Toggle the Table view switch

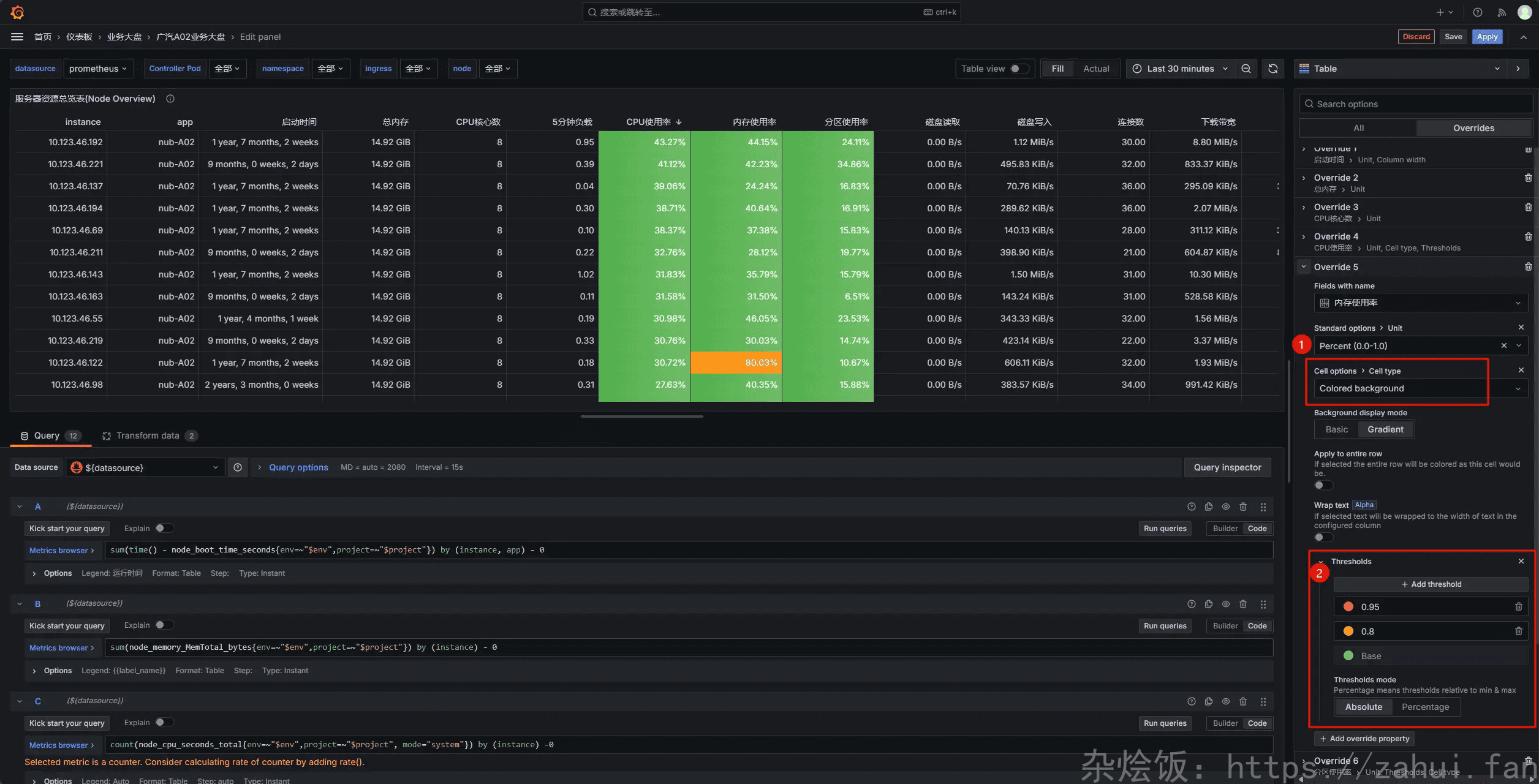tap(1019, 69)
